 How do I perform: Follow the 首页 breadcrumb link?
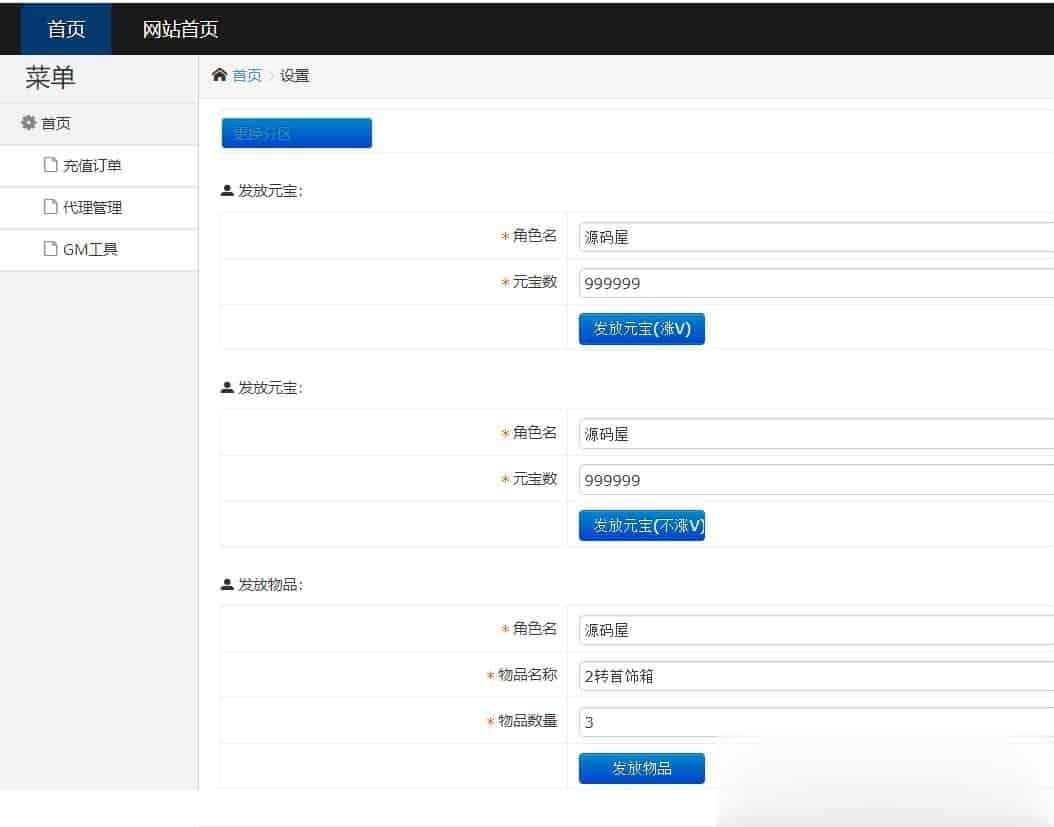[247, 75]
